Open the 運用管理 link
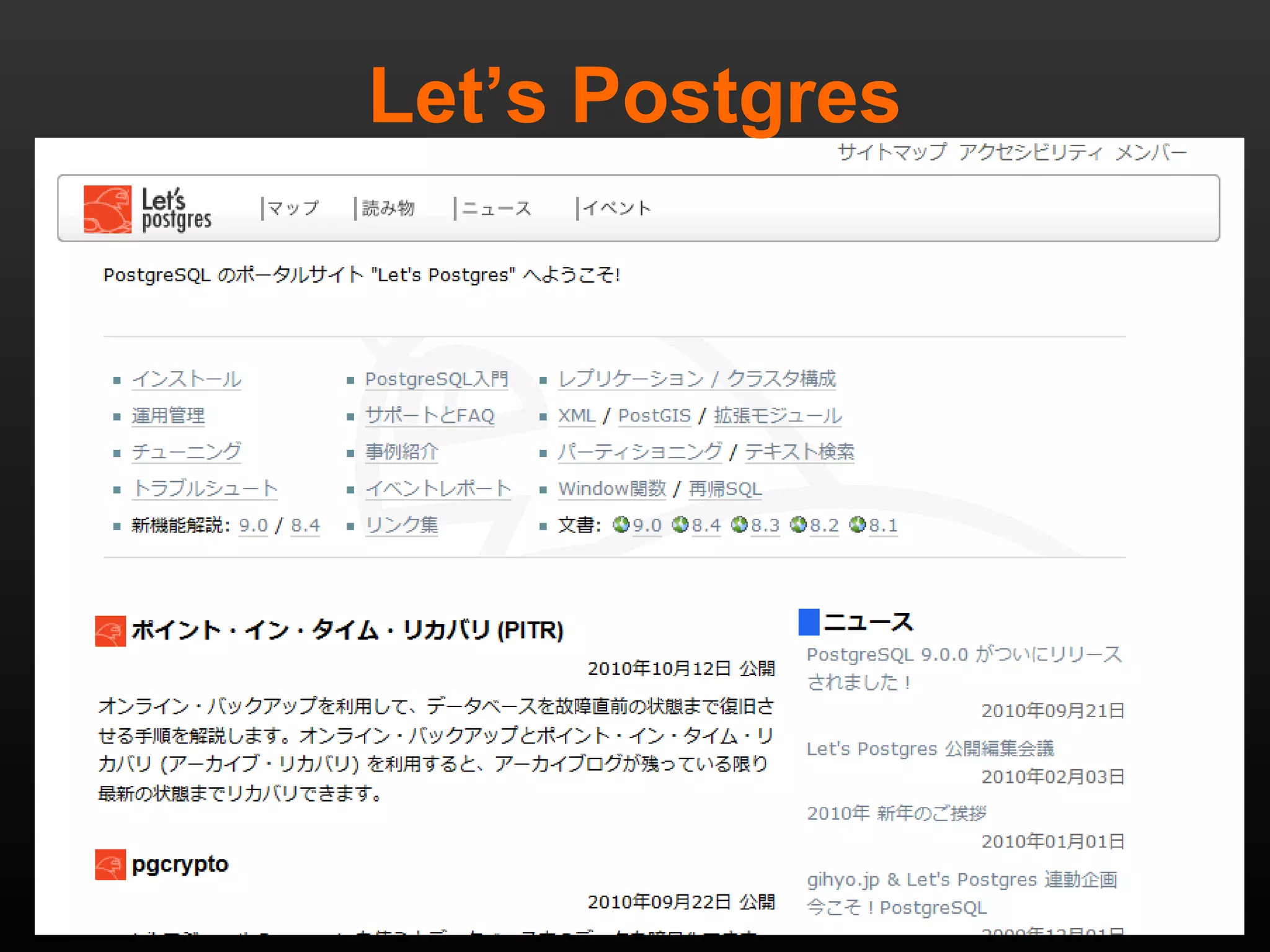Screen dimensions: 1270x952 (x=168, y=416)
